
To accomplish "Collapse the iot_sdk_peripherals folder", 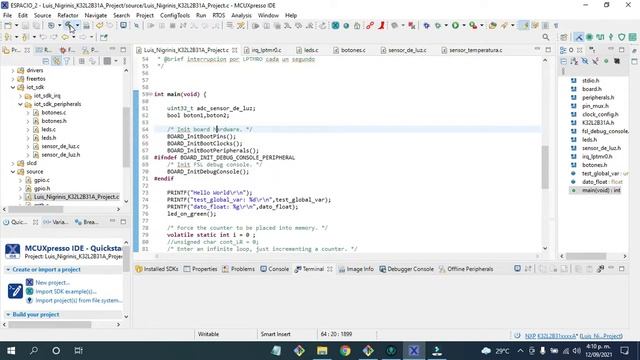I will [x=20, y=104].
